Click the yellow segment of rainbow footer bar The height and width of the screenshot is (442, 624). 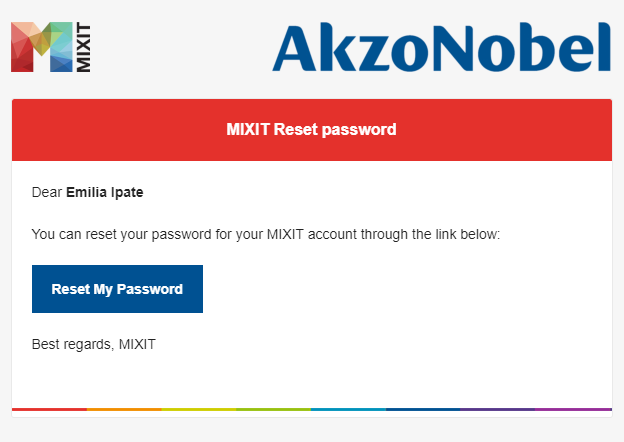click(199, 409)
